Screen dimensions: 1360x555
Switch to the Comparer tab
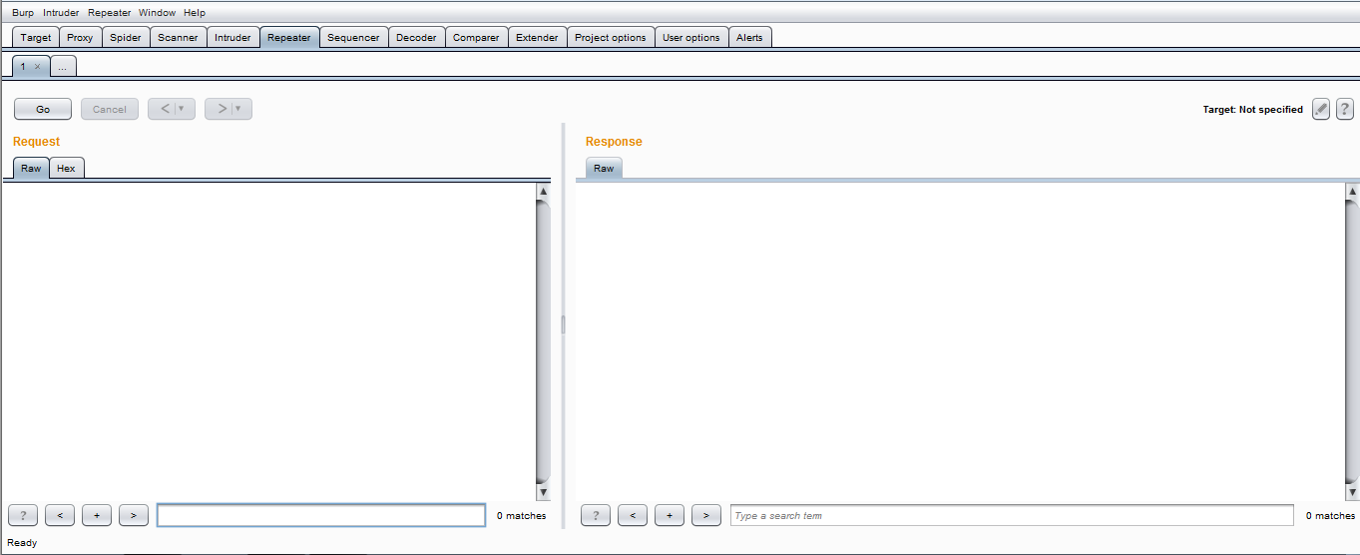pos(476,37)
